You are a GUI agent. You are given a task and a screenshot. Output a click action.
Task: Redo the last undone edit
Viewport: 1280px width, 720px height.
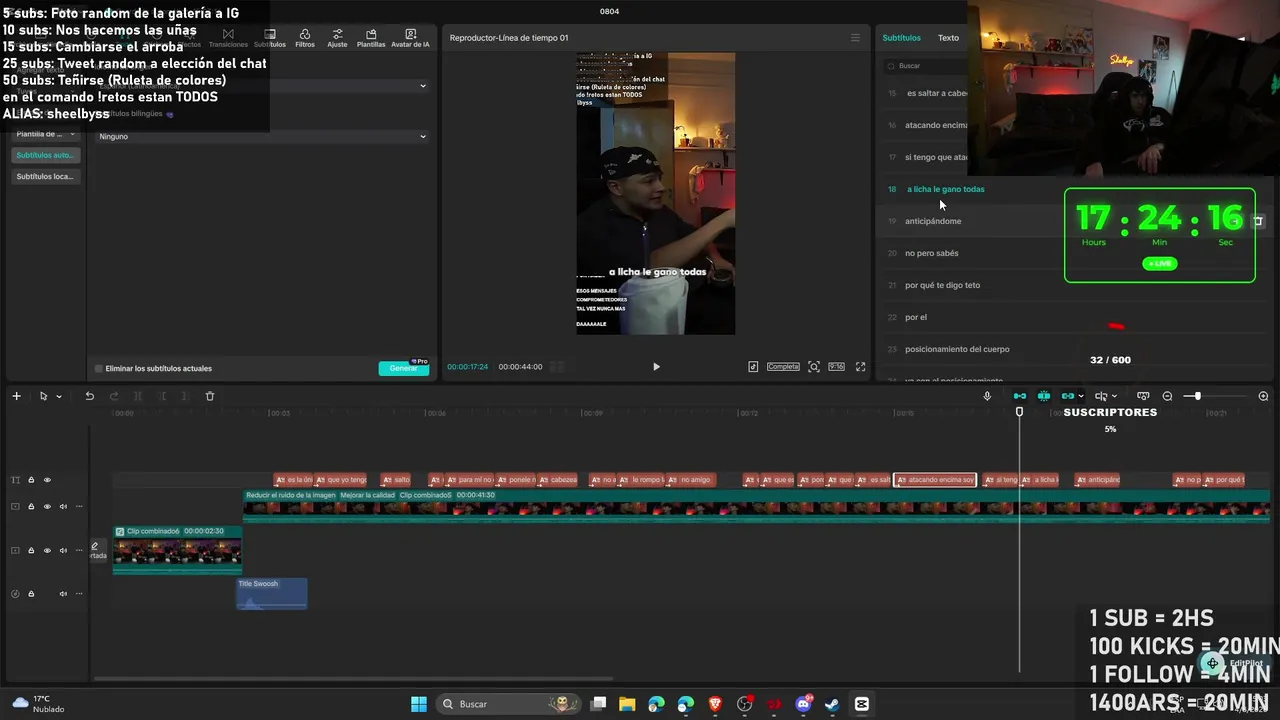click(113, 396)
